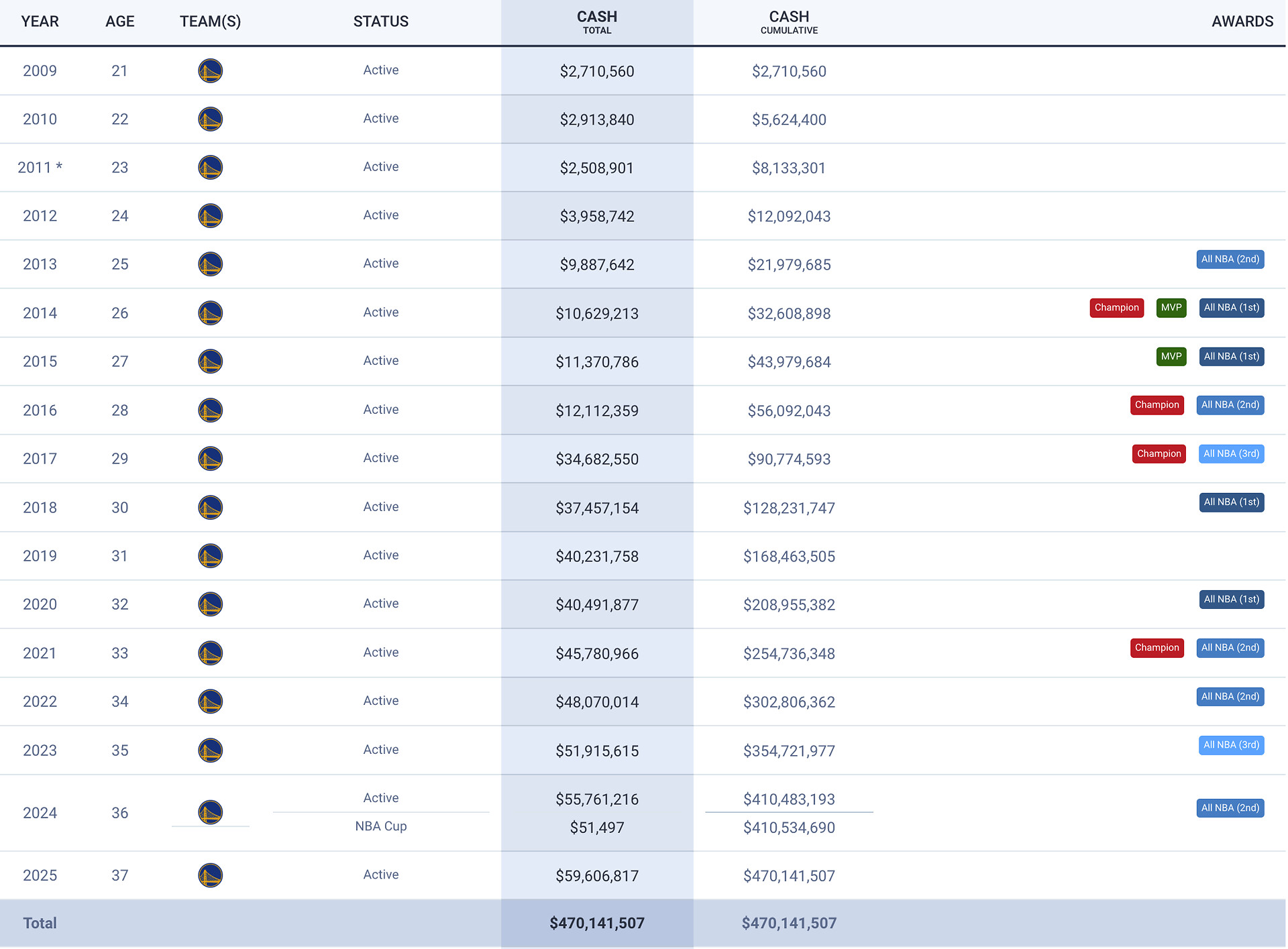Click the Warriors logo in the 2022 row
Image resolution: width=1288 pixels, height=949 pixels.
(x=210, y=702)
